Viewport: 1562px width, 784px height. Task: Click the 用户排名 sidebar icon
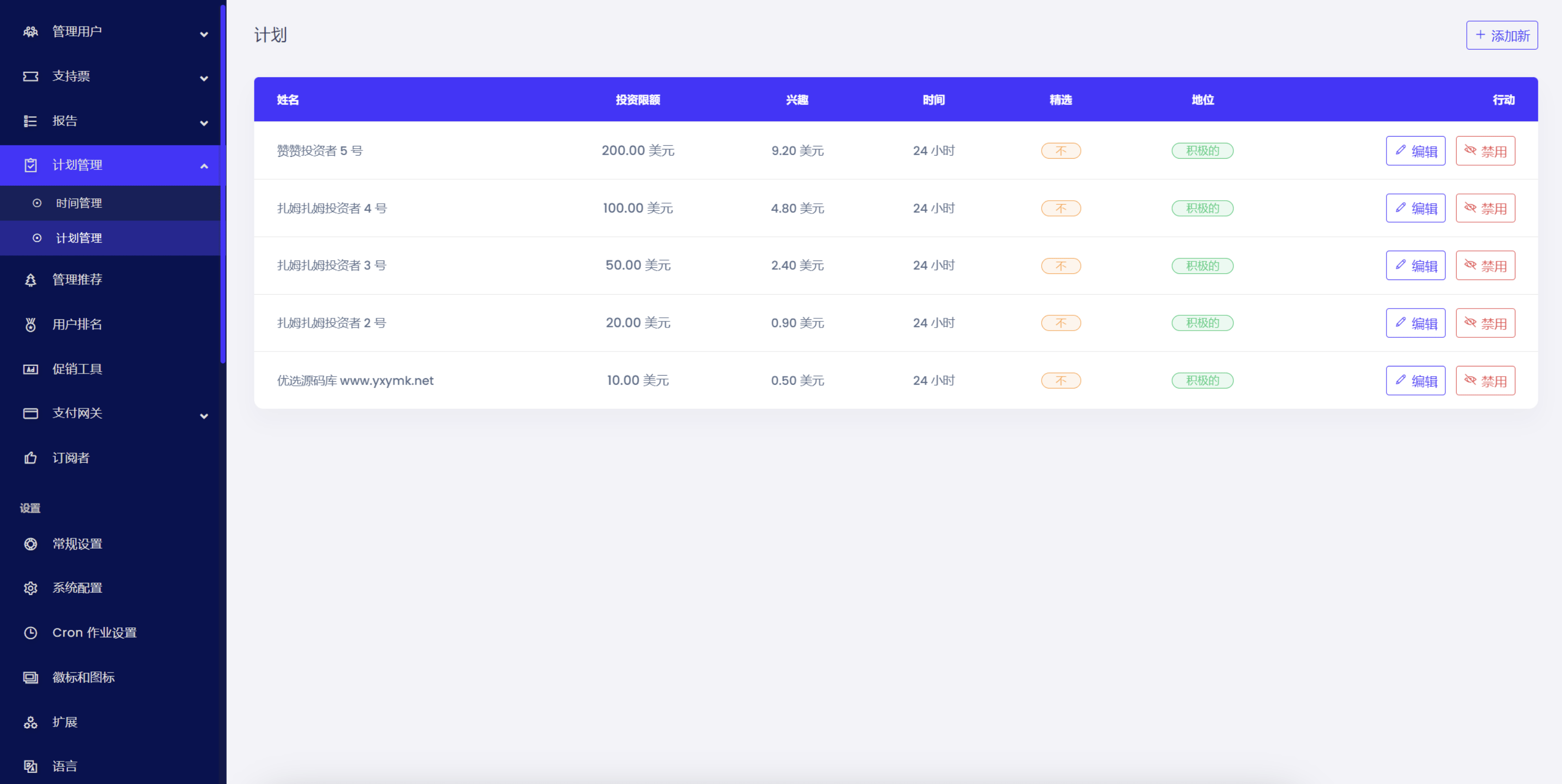pos(29,324)
